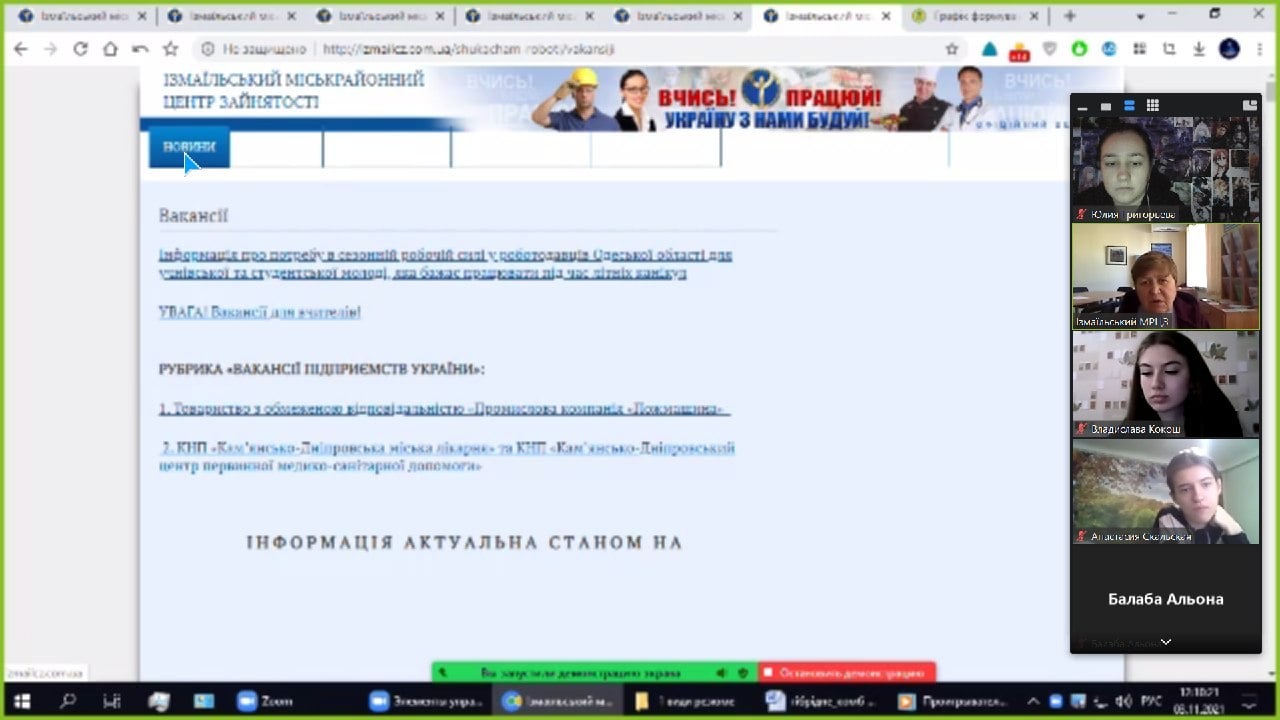Screen dimensions: 1280x720
Task: Toggle vertical strip view in Zoom panel
Action: pyautogui.click(x=1129, y=105)
